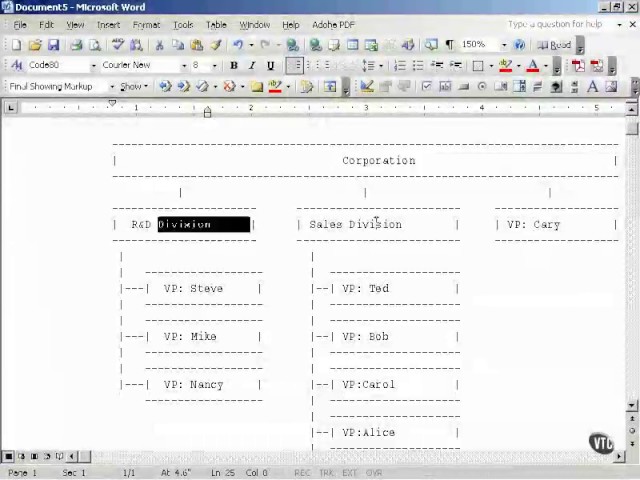Screen dimensions: 640x480
Task: Apply numbered list formatting
Action: pyautogui.click(x=400, y=66)
